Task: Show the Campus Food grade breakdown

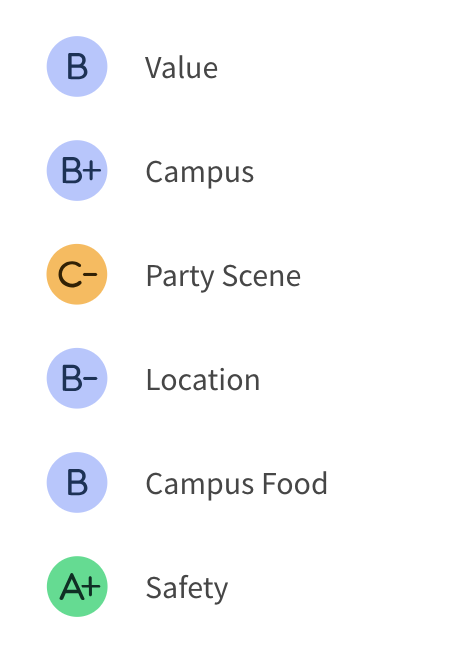Action: [77, 482]
